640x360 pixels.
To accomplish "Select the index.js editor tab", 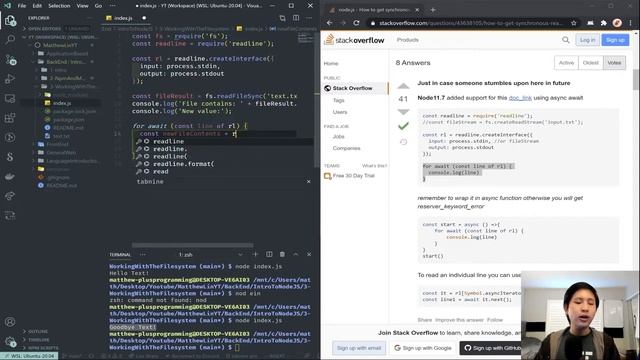I will (126, 18).
